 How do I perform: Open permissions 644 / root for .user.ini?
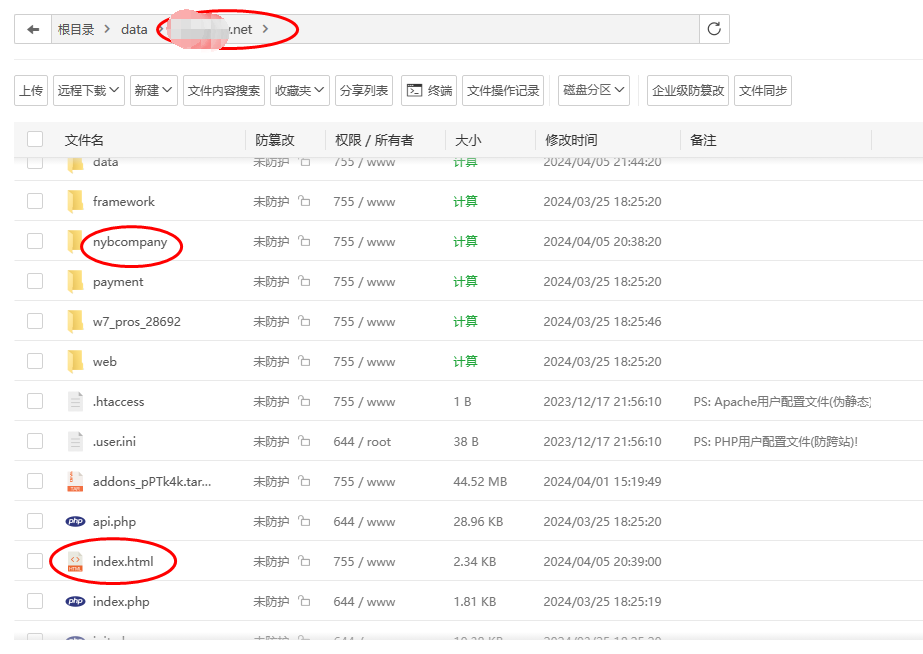coord(362,441)
